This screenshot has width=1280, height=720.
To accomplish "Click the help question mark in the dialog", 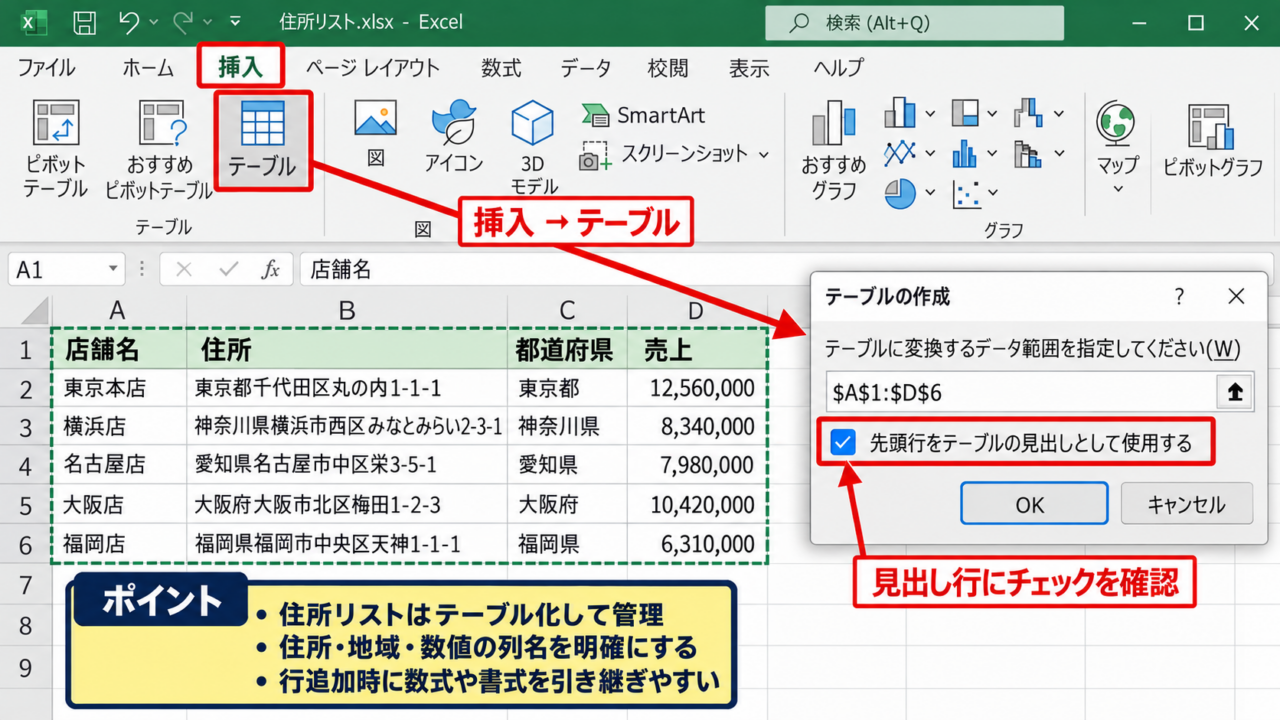I will [1180, 296].
